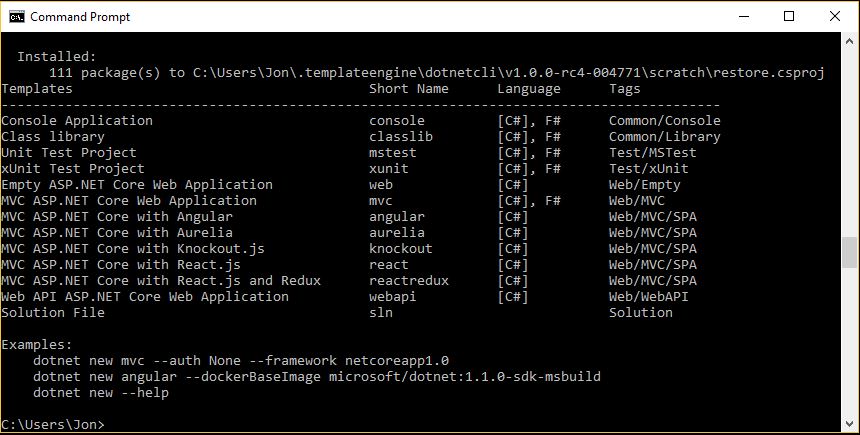Viewport: 860px width, 435px height.
Task: Click the 'Web/WebAPI' tag text
Action: [648, 297]
